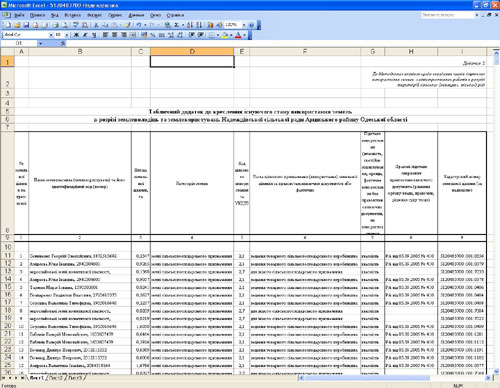Go to first sheet navigation arrow
The height and width of the screenshot is (388, 500).
[x=4, y=378]
